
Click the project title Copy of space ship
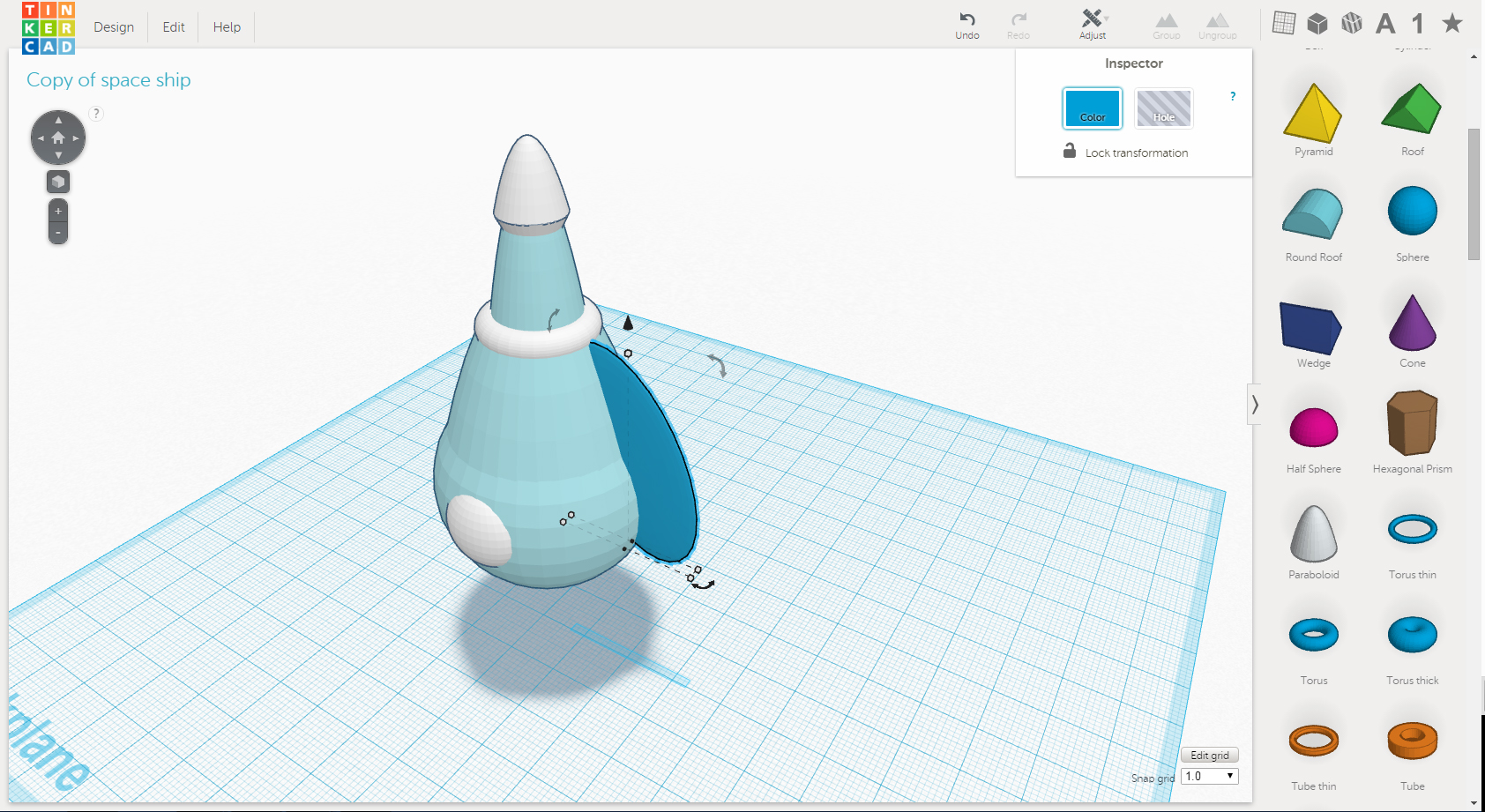[x=108, y=79]
